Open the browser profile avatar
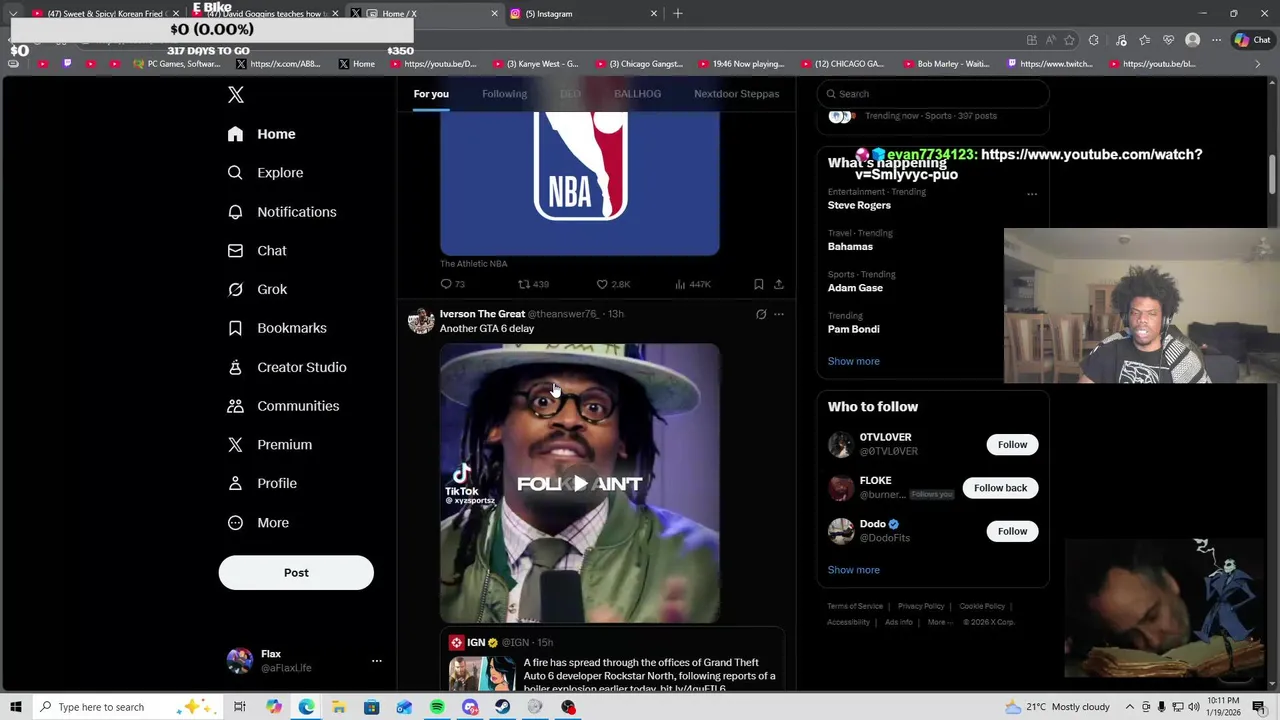Viewport: 1280px width, 720px height. tap(1192, 40)
